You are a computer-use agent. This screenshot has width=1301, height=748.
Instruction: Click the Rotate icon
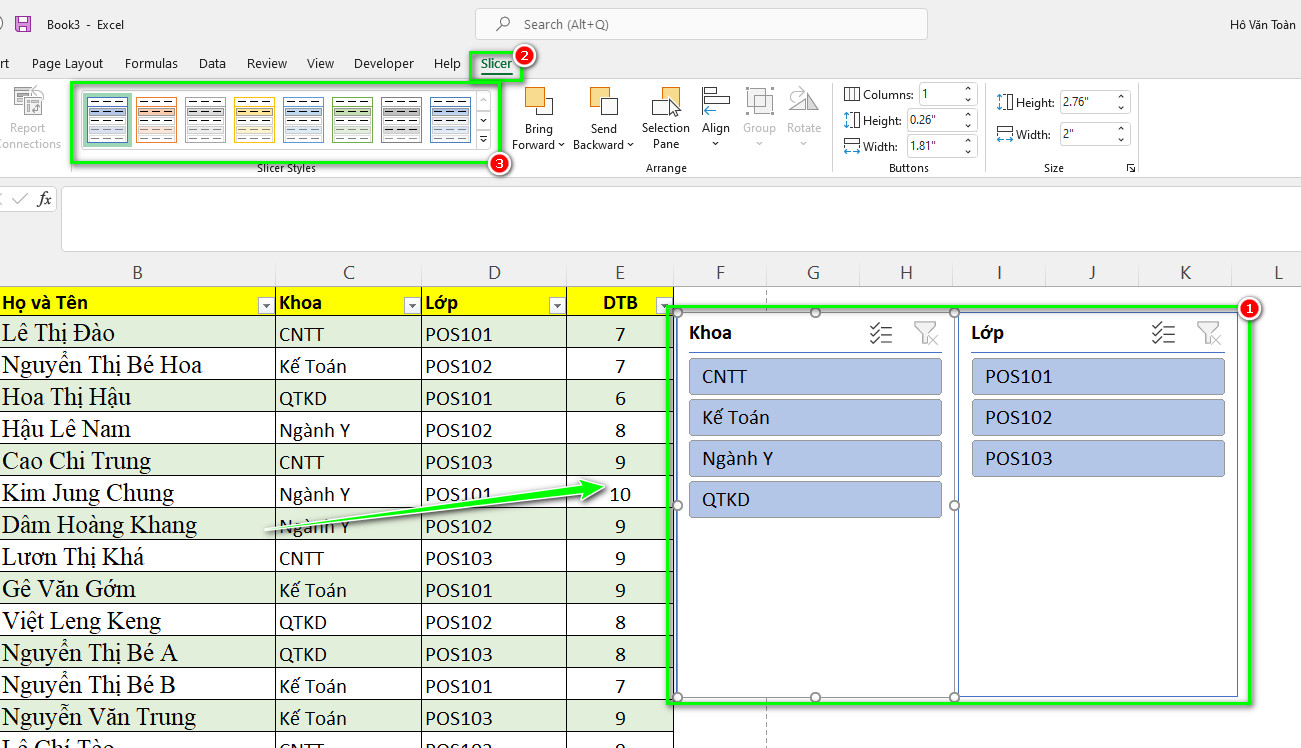(803, 101)
